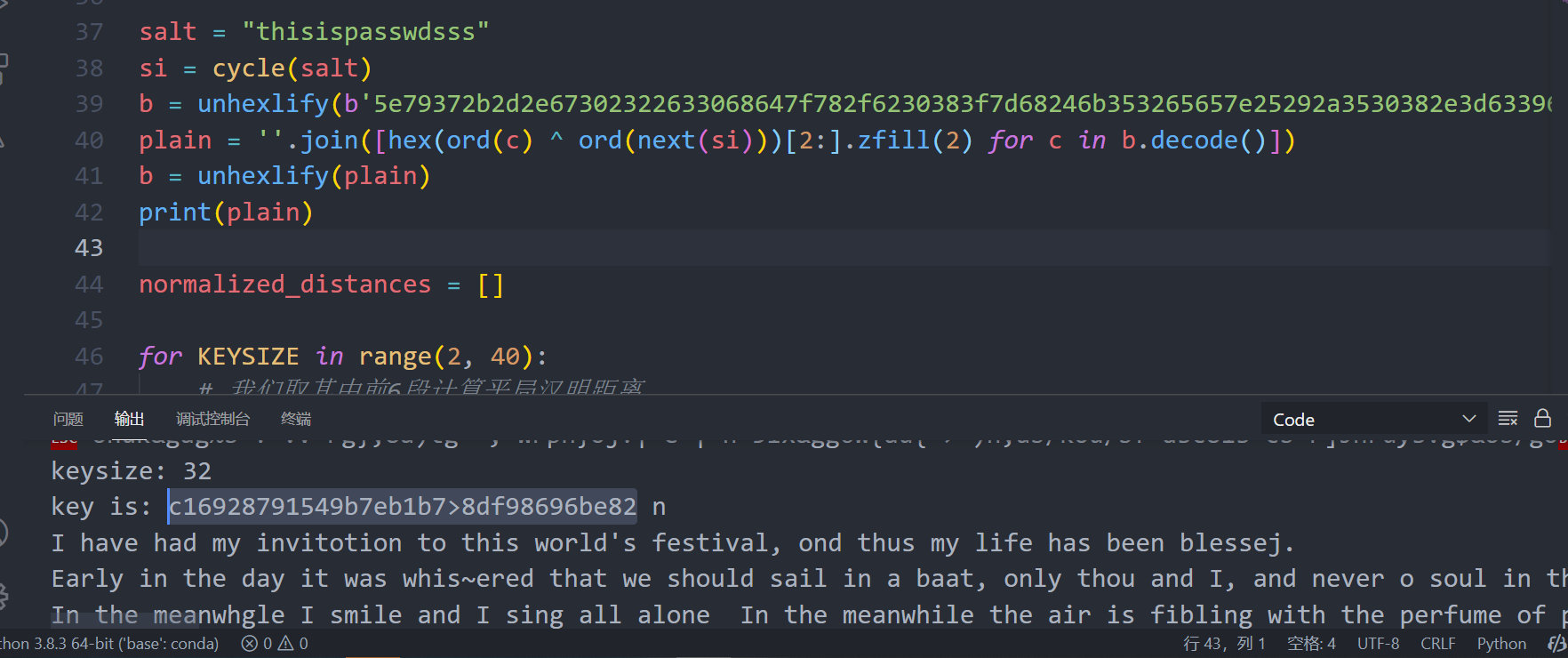Click normalized_distances variable in the editor
The height and width of the screenshot is (658, 1568).
point(284,285)
